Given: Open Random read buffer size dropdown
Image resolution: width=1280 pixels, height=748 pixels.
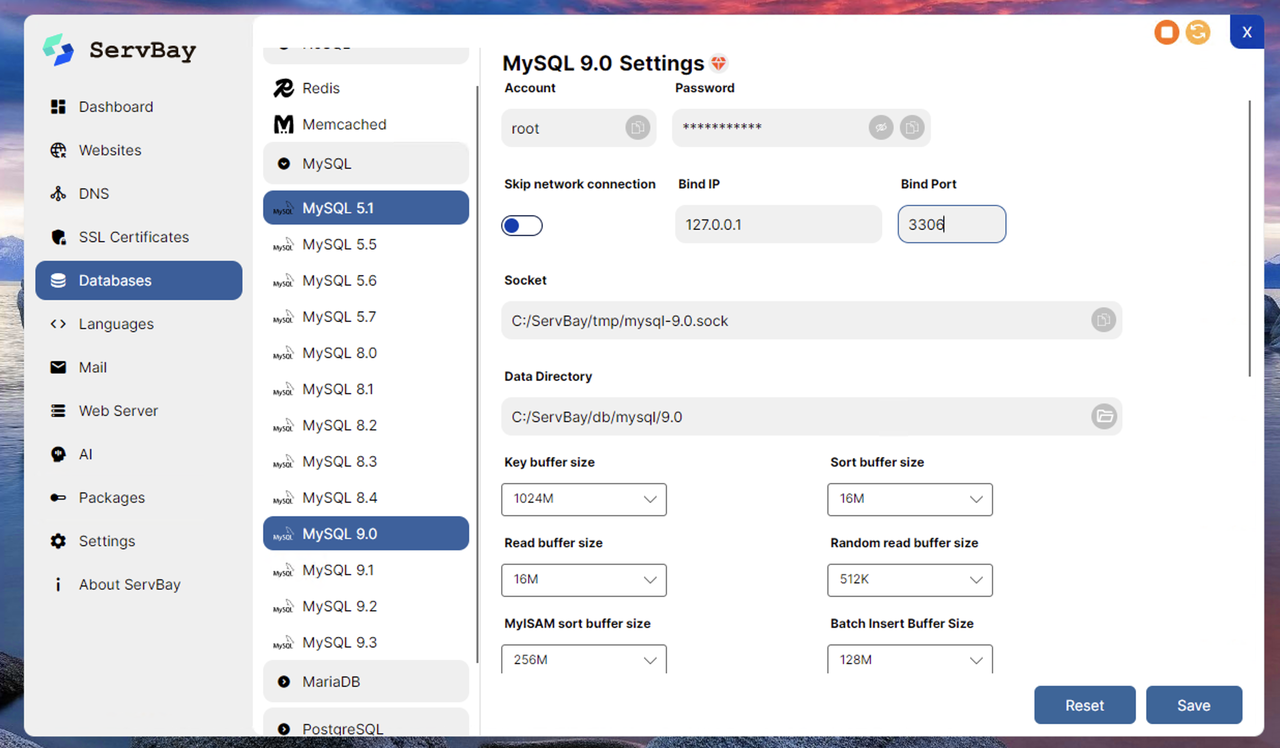Looking at the screenshot, I should 910,580.
